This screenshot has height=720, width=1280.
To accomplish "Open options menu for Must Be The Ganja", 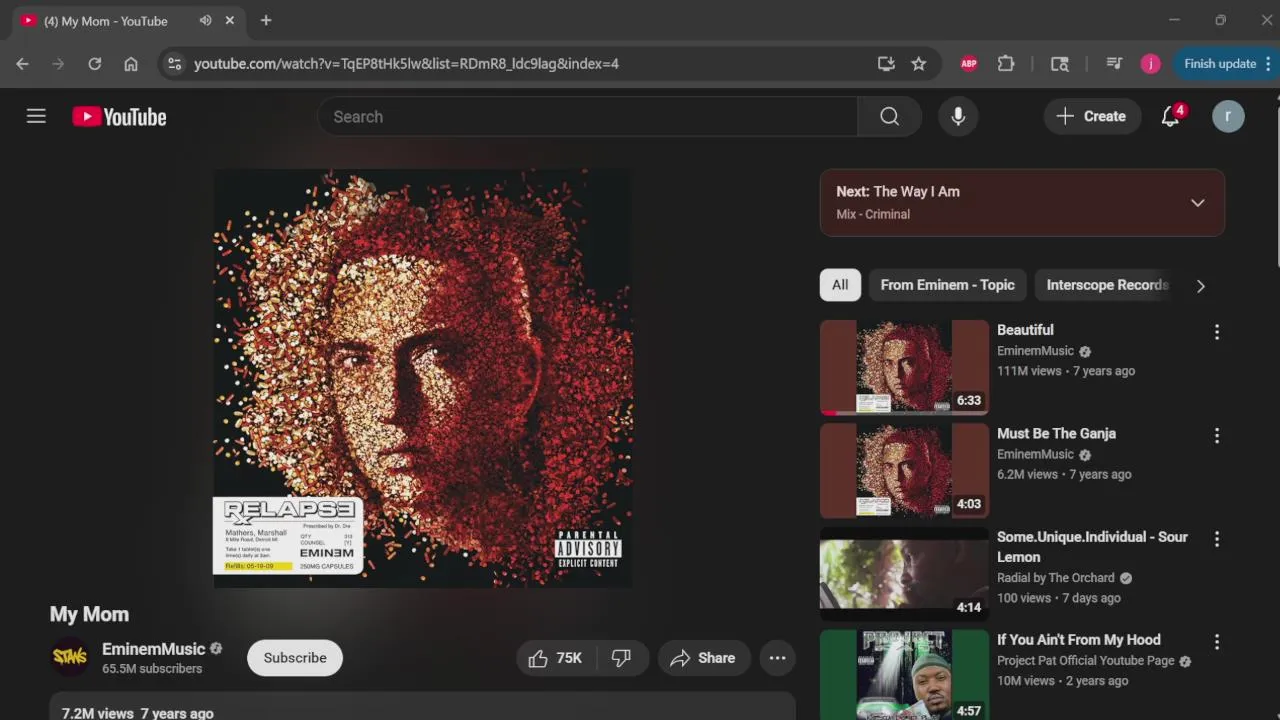I will (1217, 436).
